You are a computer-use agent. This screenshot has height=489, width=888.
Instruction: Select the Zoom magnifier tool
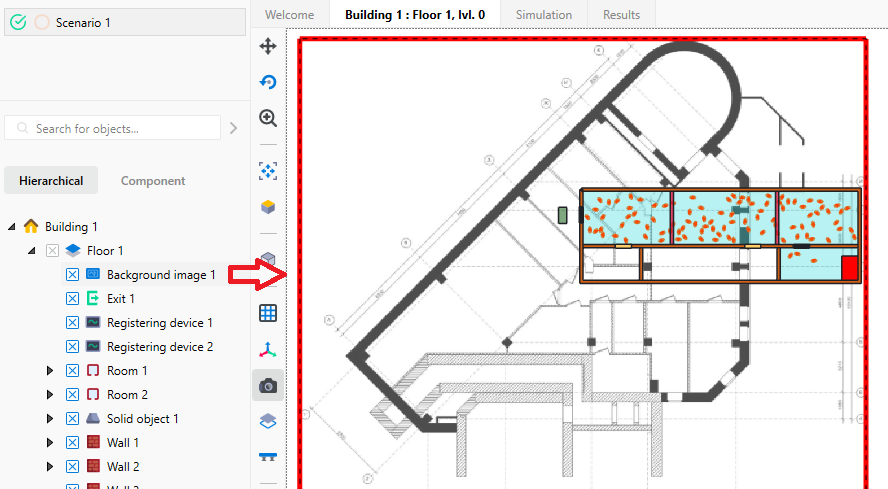[x=268, y=118]
